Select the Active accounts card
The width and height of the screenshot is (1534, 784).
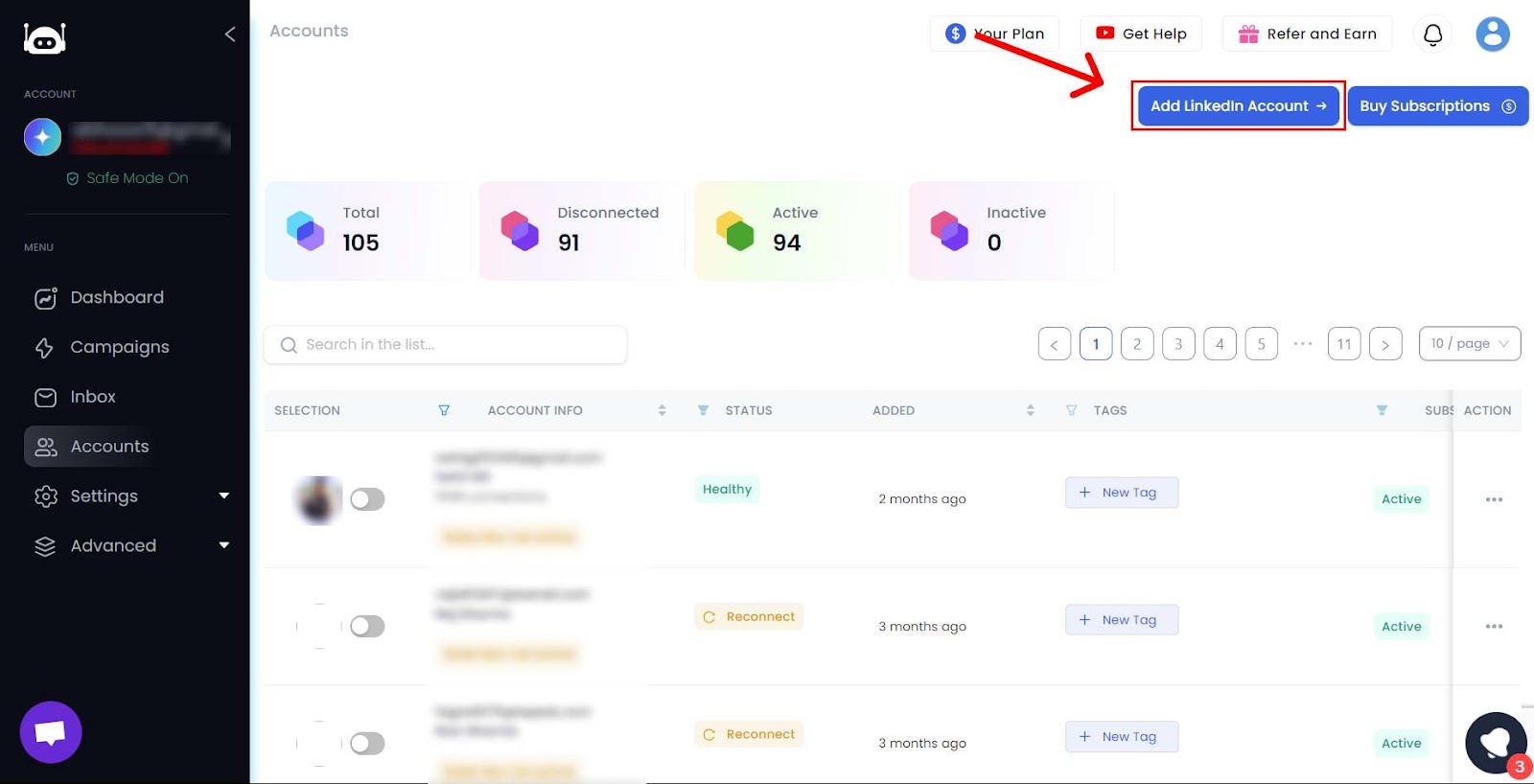click(798, 231)
